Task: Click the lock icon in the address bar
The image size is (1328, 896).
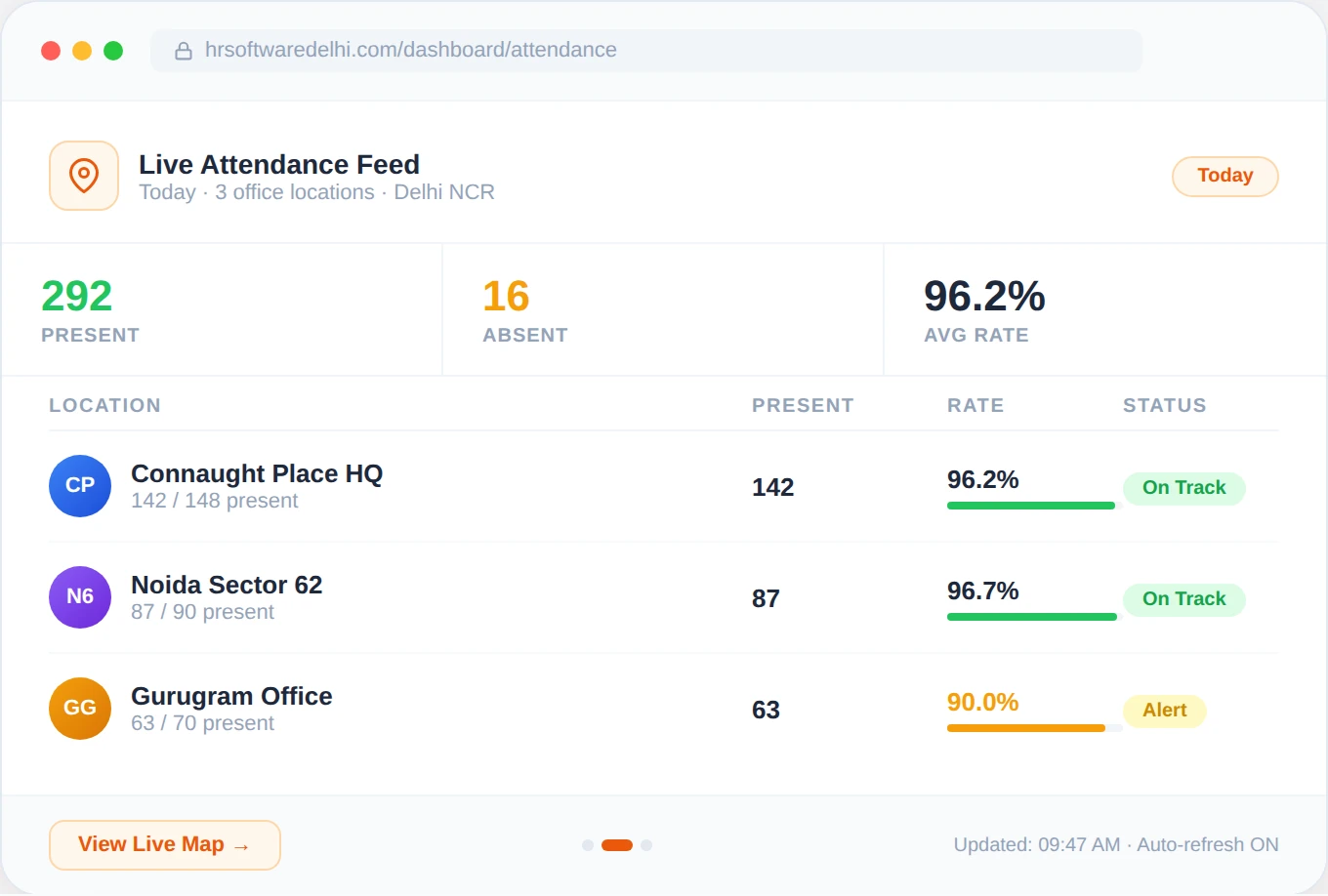Action: (184, 50)
